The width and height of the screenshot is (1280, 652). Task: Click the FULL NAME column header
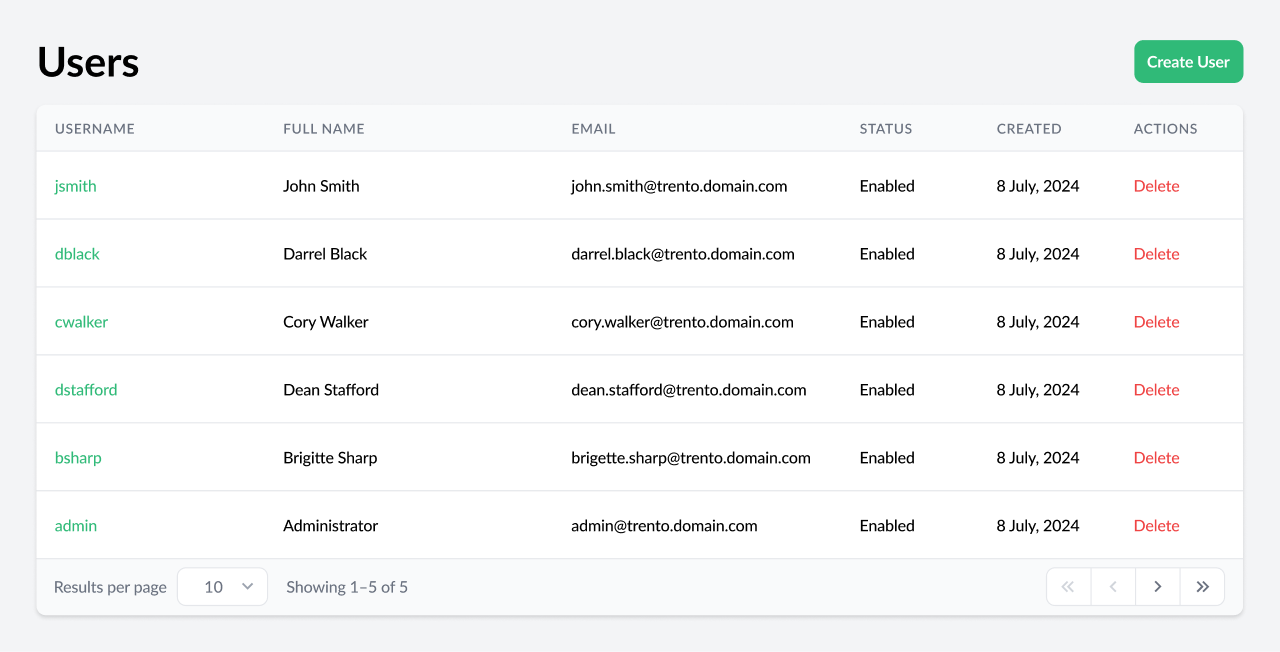pos(324,129)
